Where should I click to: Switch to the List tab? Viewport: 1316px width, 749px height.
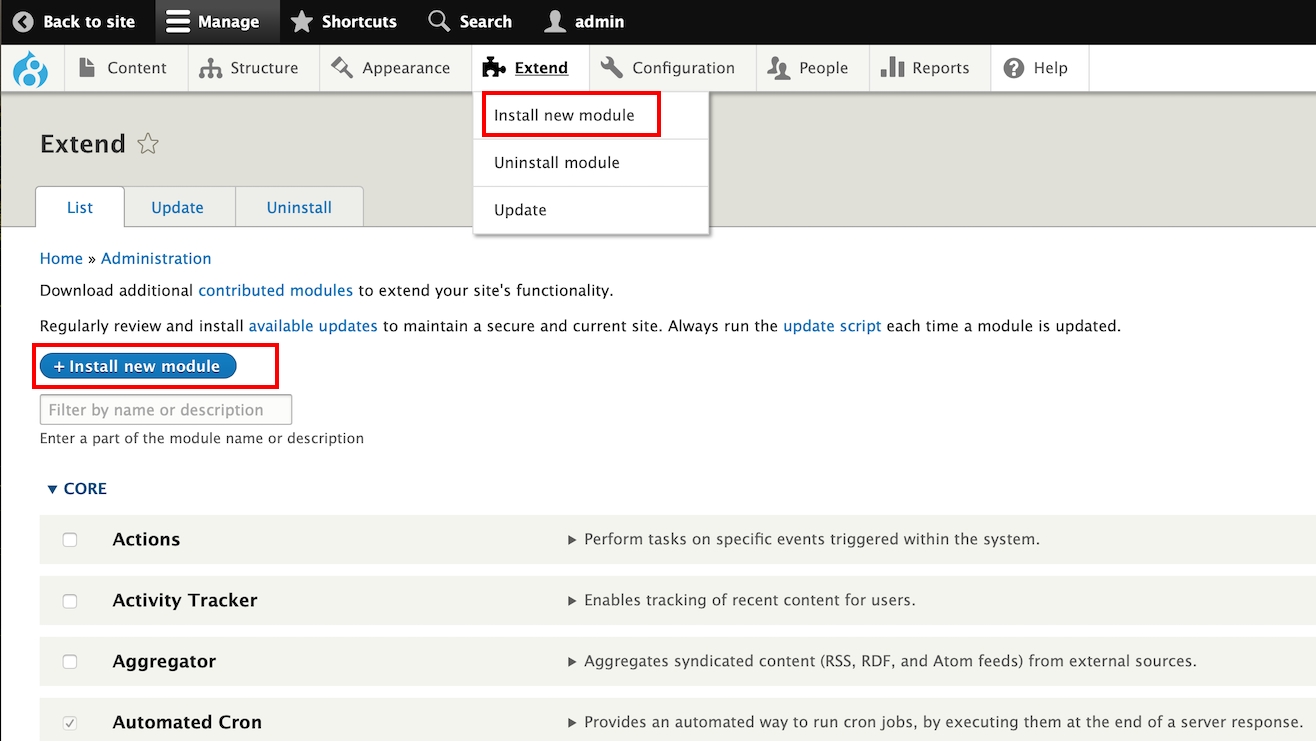pos(80,207)
